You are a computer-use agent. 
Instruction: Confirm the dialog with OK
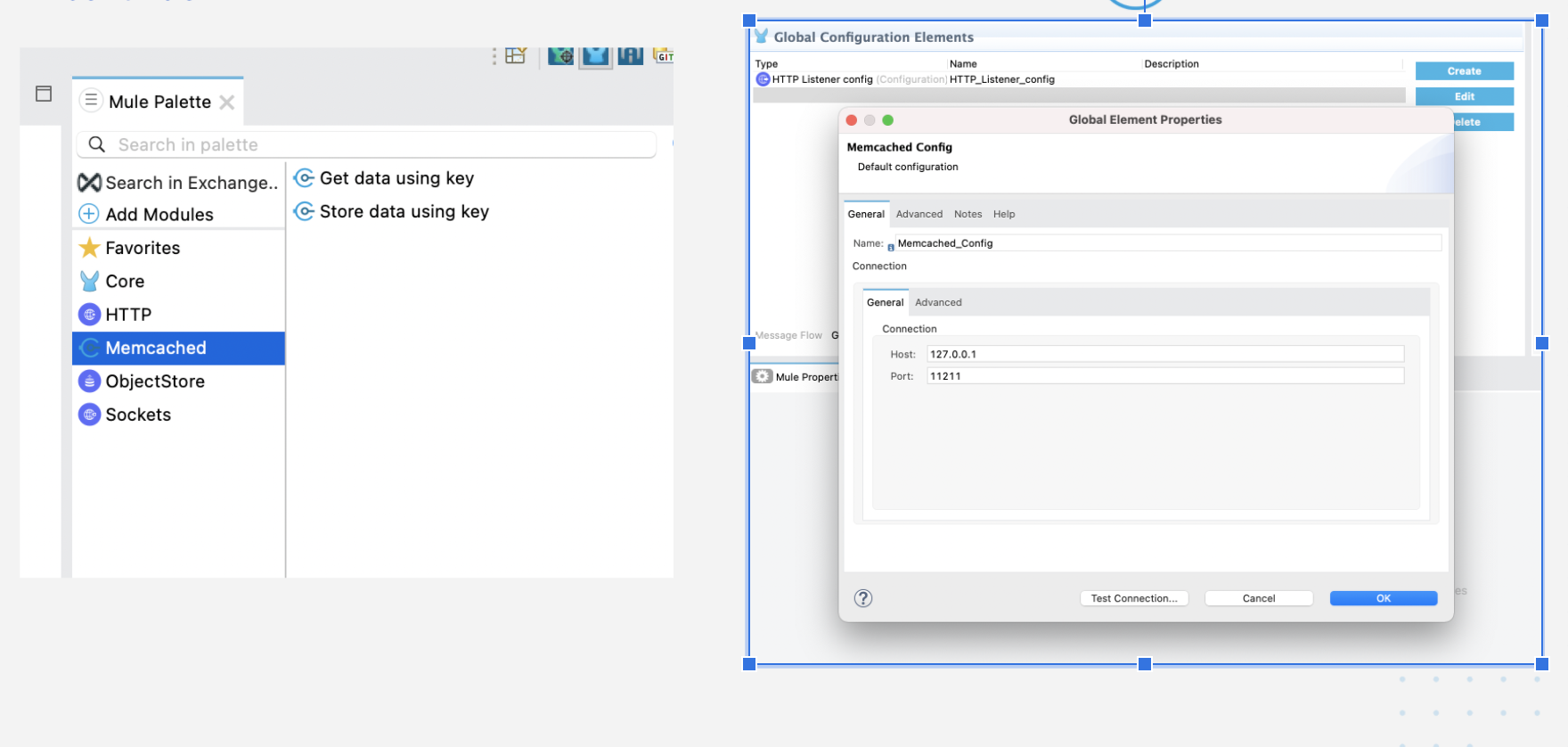point(1384,598)
